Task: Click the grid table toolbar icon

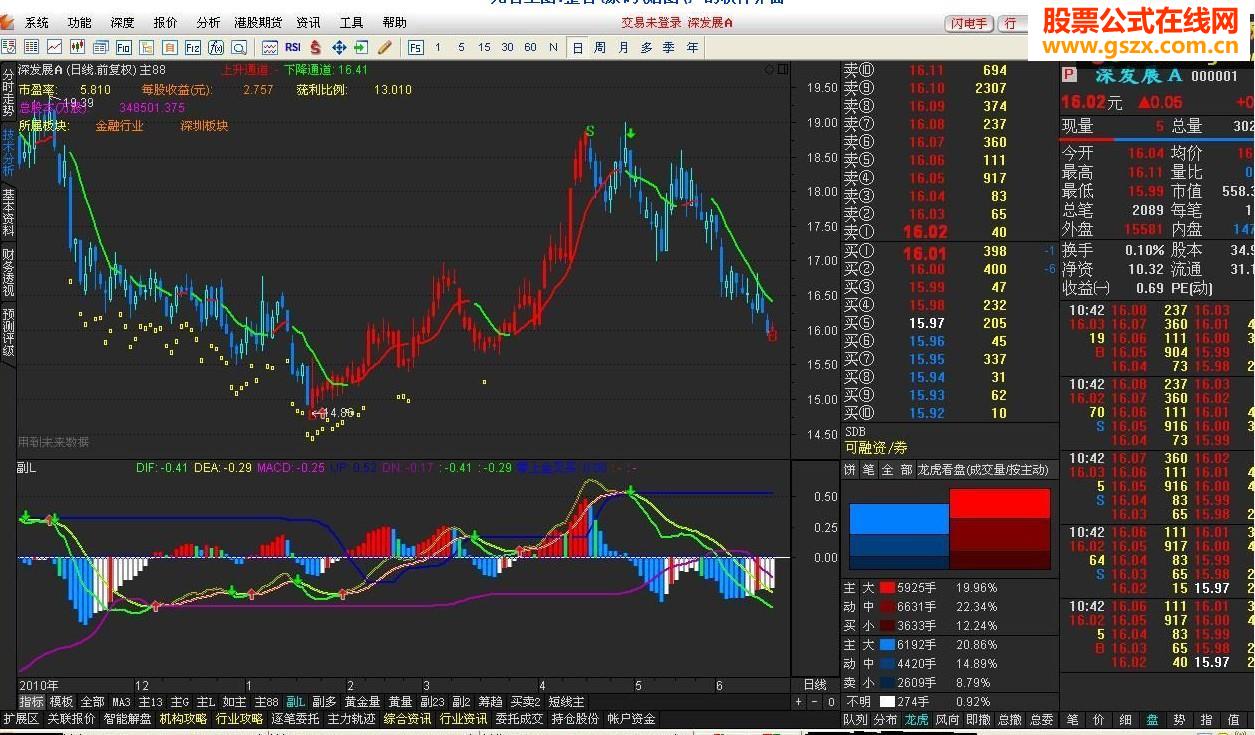Action: pyautogui.click(x=32, y=47)
